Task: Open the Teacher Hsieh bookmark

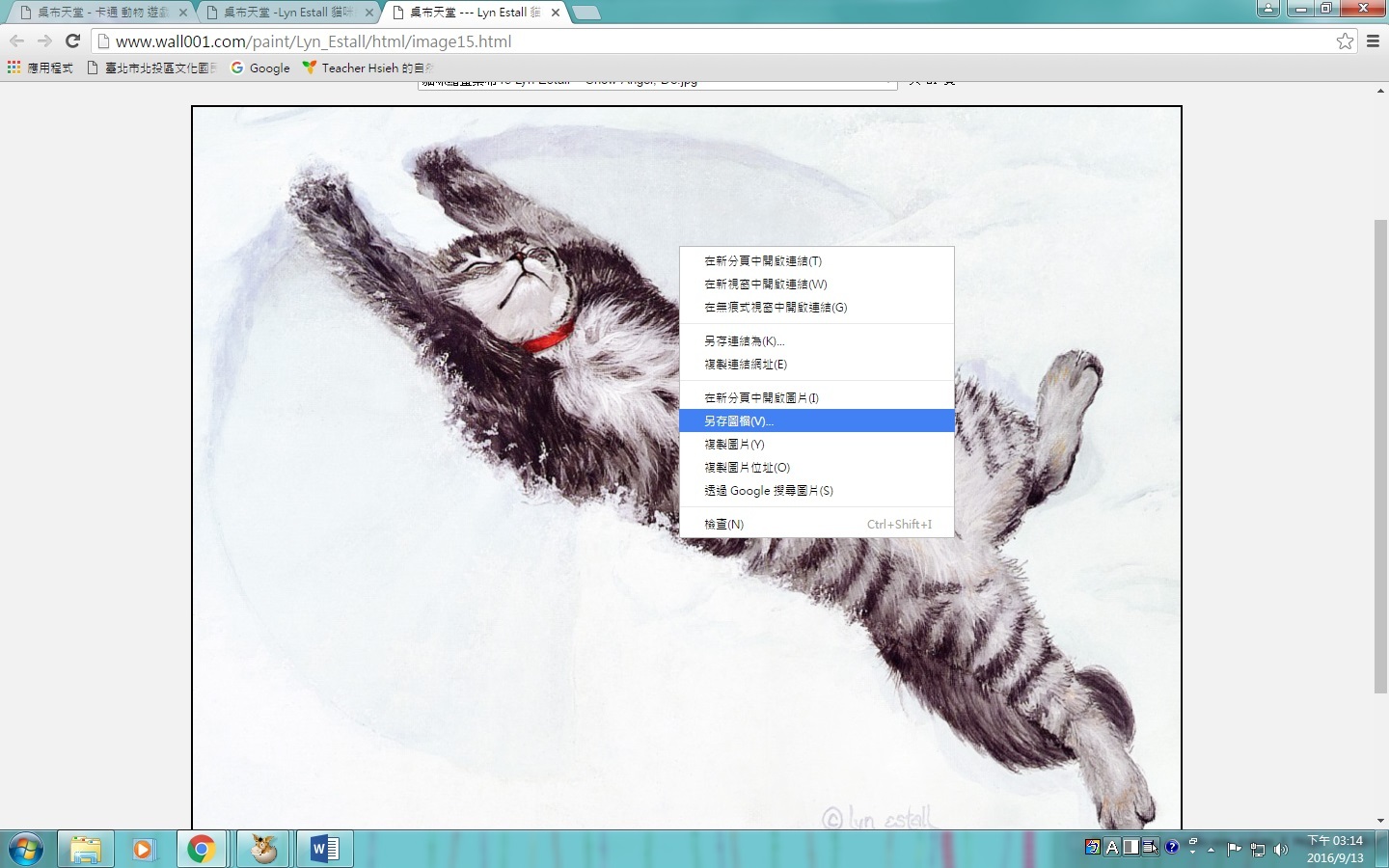Action: pos(368,68)
